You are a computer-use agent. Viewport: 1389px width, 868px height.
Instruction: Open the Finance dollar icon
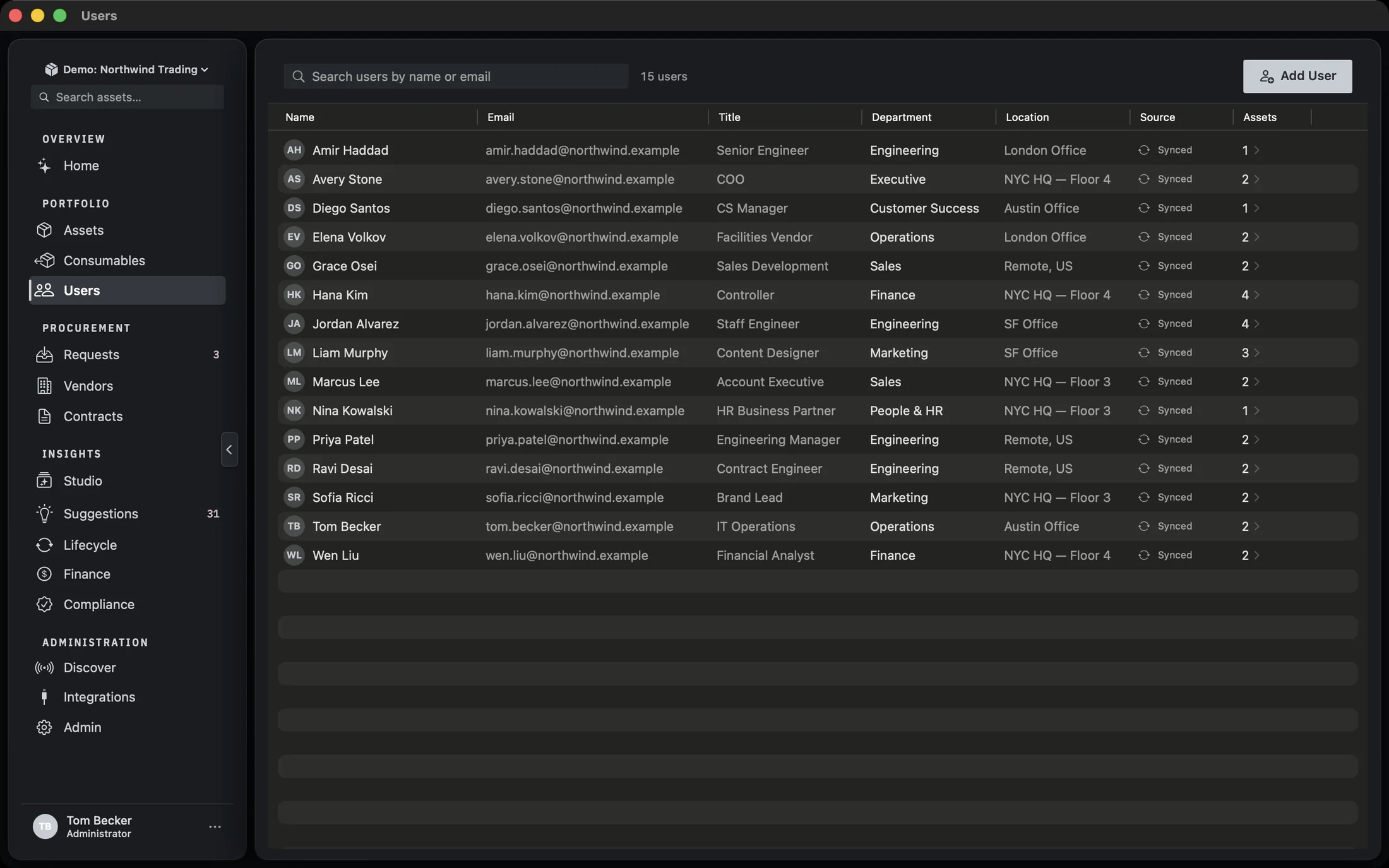44,574
